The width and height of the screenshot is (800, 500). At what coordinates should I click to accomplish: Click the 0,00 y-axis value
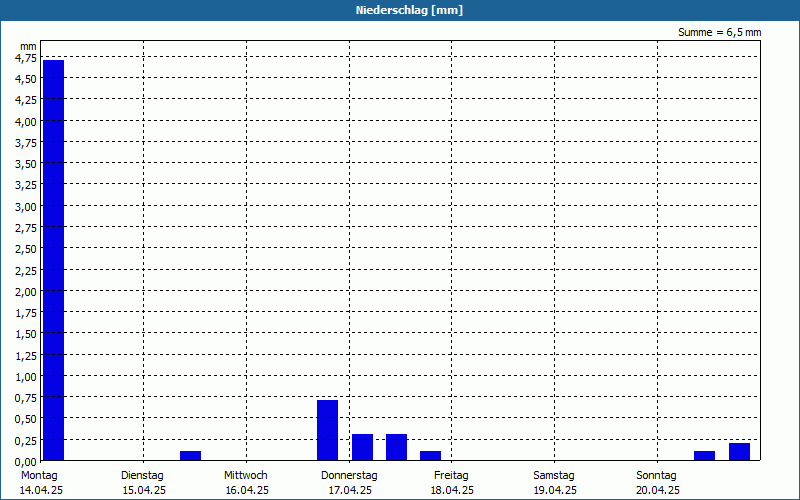click(26, 461)
